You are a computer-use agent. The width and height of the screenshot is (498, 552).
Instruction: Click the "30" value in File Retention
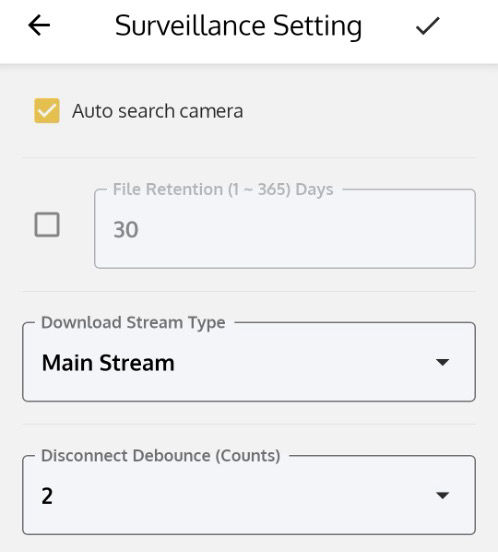point(126,230)
